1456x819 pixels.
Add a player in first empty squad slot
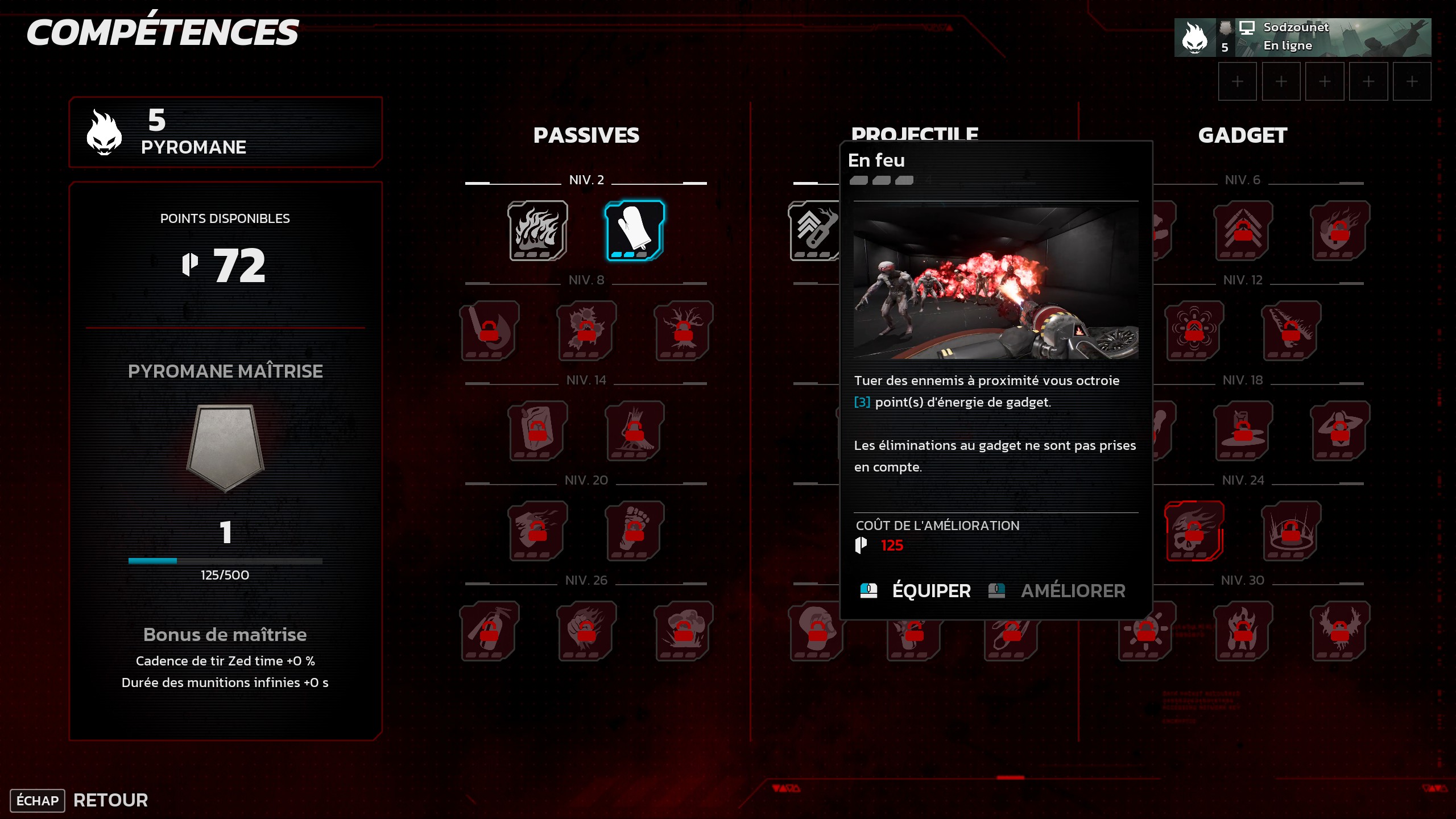[1237, 81]
